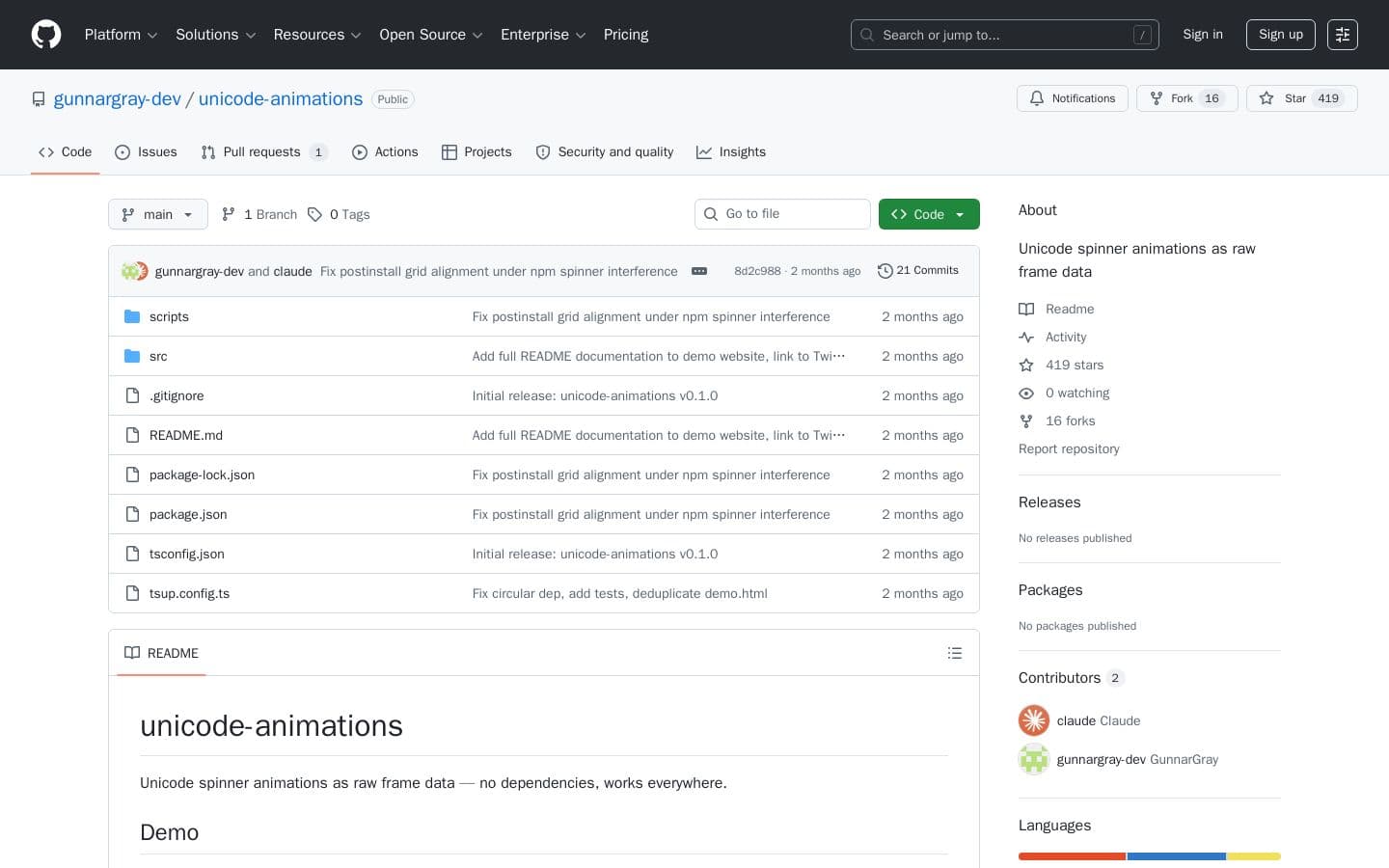Click the star icon beside 419 stars
1389x868 pixels.
pos(1026,365)
